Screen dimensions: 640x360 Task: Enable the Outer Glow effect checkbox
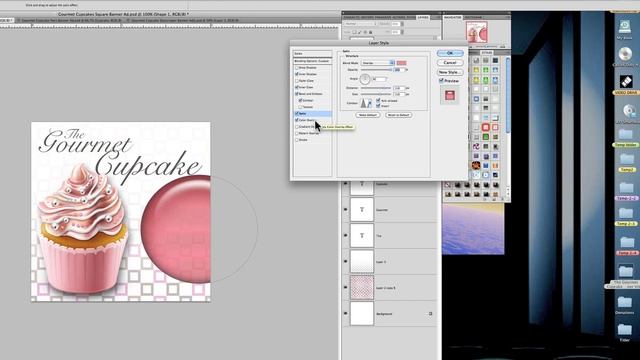tap(297, 81)
